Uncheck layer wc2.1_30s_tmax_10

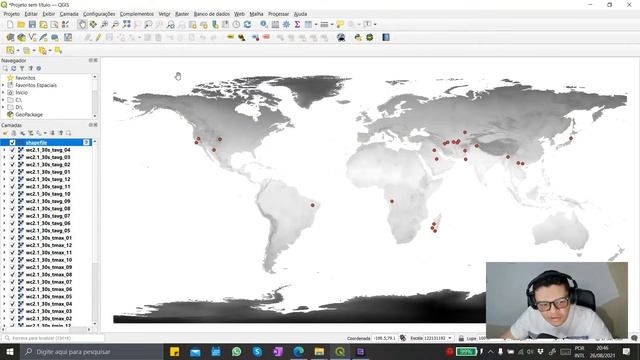[x=13, y=260]
